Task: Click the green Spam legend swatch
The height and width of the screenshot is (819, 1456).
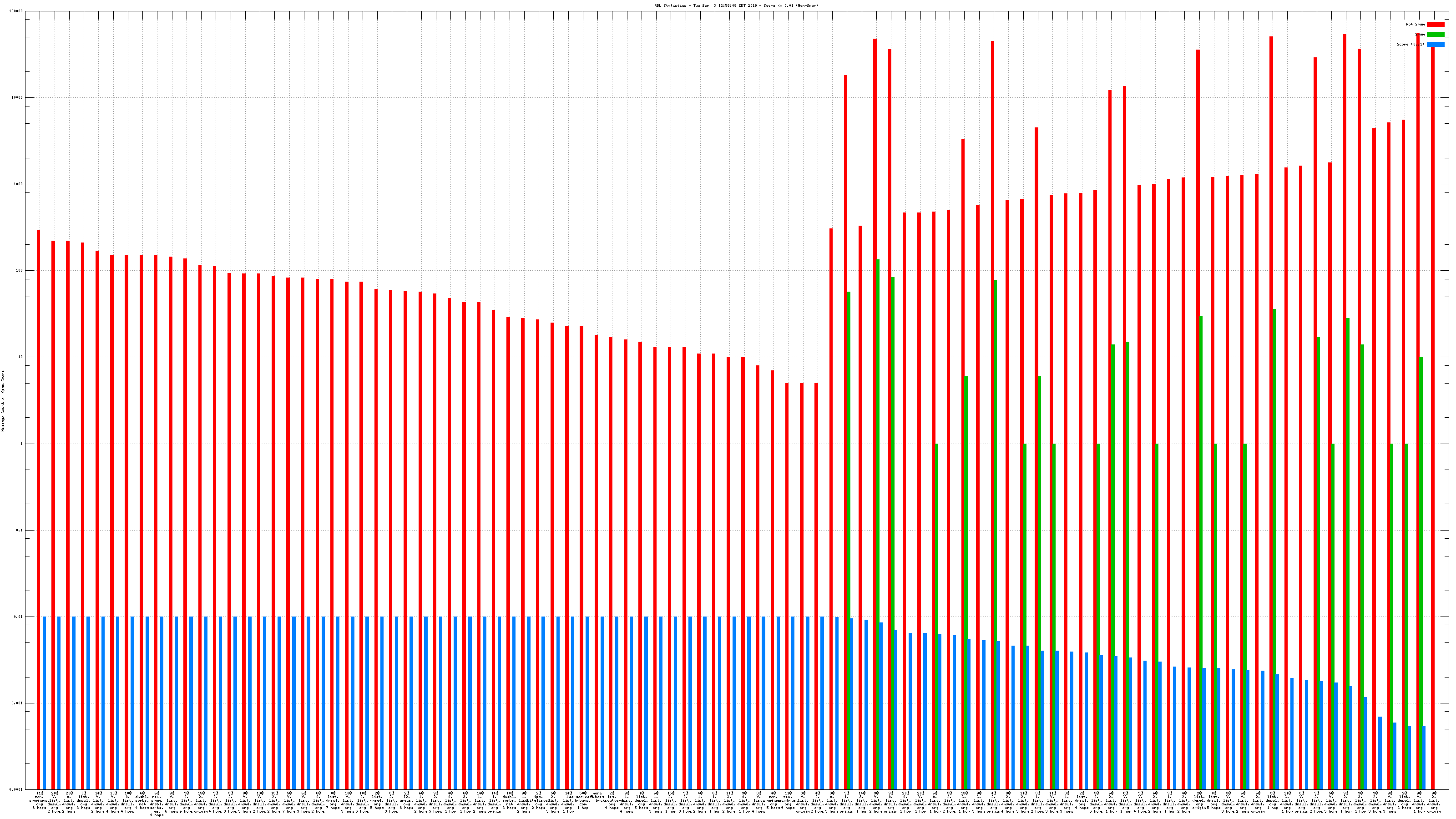Action: pos(1435,35)
